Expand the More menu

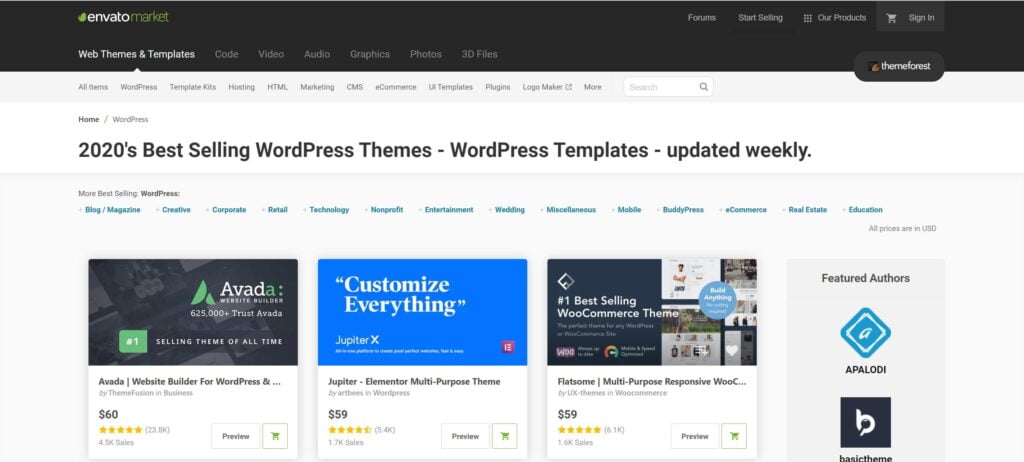click(593, 87)
